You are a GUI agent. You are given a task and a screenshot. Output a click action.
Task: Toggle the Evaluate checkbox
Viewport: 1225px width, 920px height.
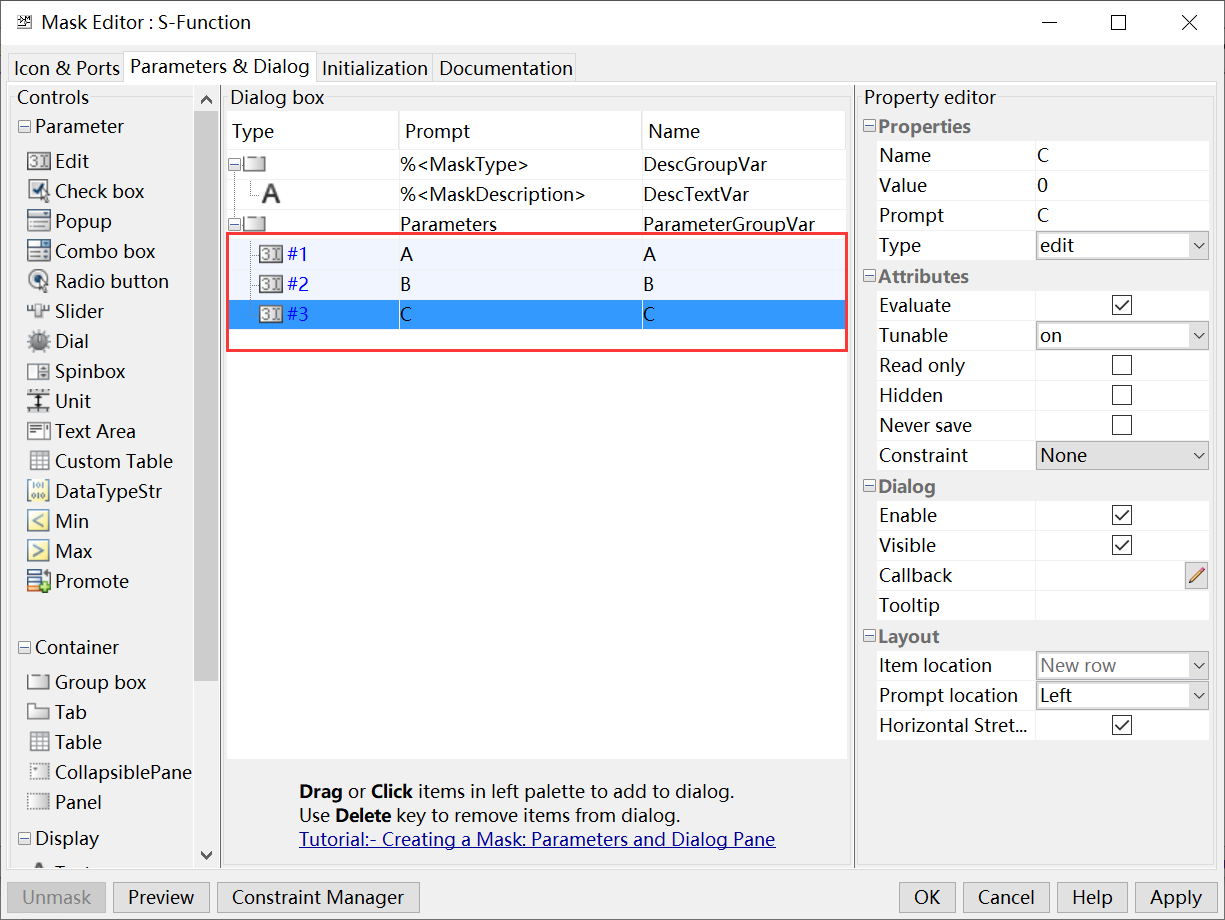pyautogui.click(x=1122, y=305)
